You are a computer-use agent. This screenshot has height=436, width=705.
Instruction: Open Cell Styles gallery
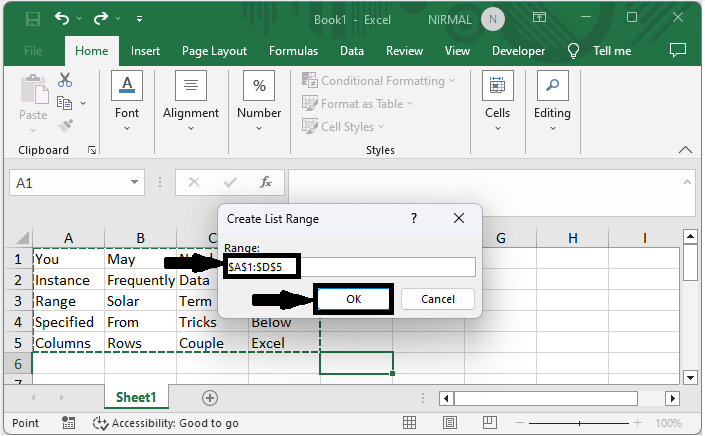(343, 127)
